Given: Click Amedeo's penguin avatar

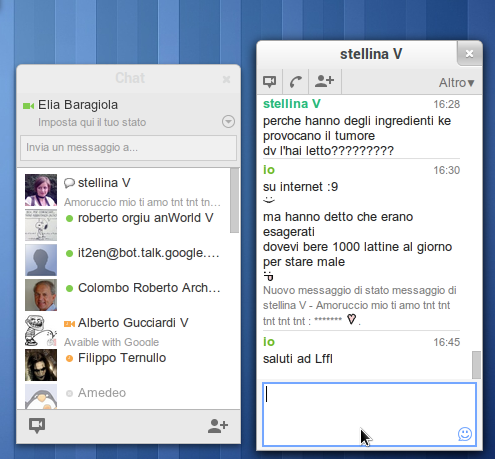Looking at the screenshot, I should [41, 397].
